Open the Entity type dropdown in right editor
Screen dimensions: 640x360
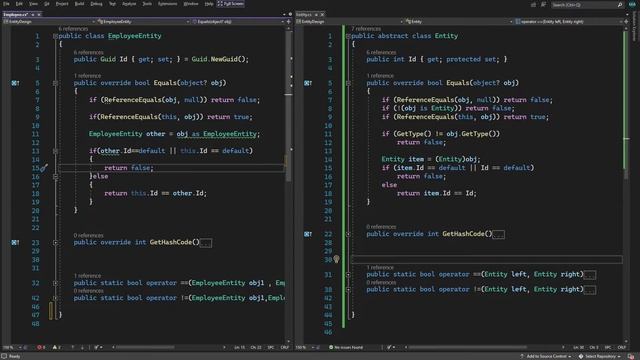pos(459,22)
